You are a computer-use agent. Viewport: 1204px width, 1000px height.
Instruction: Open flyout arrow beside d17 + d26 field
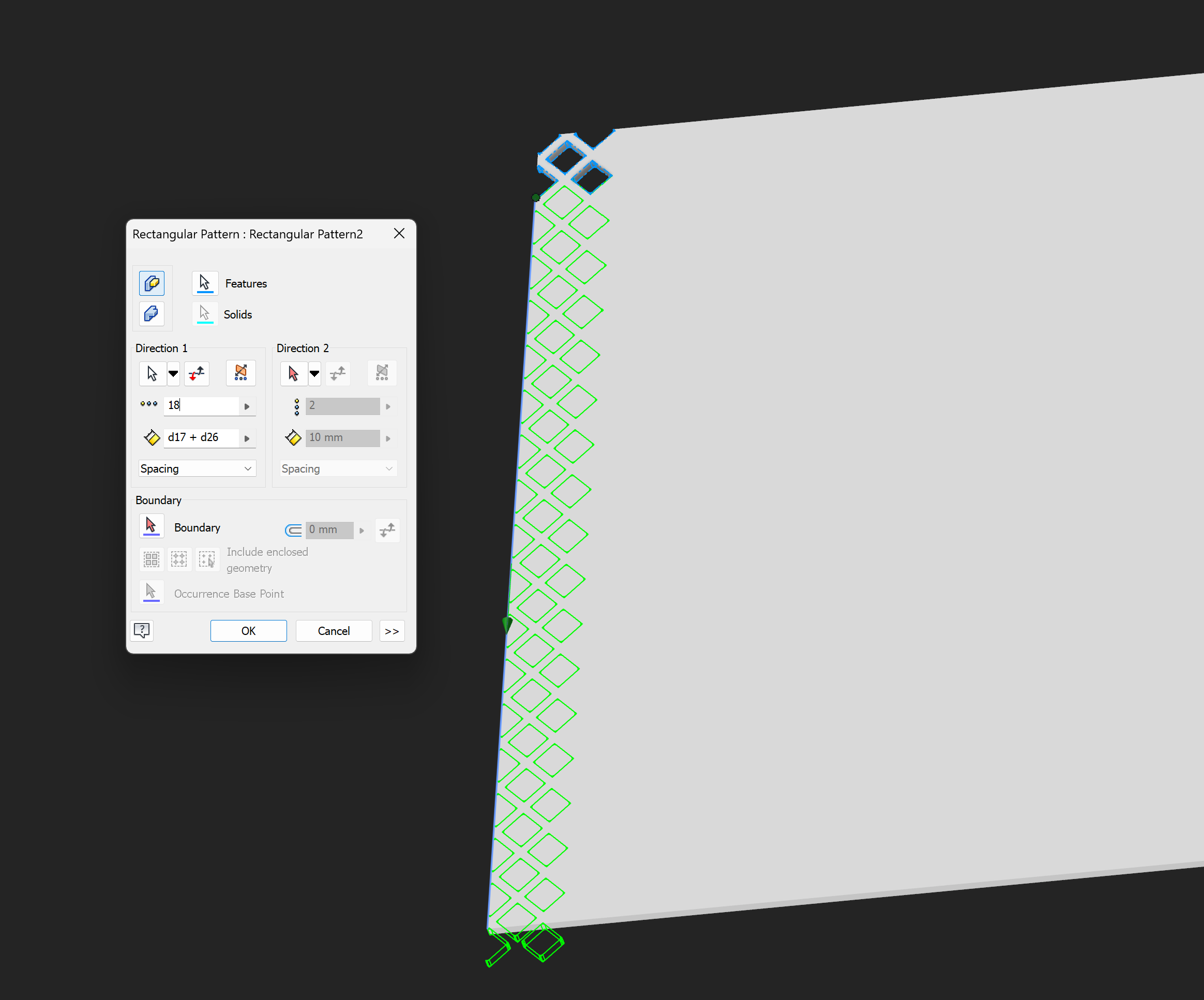pyautogui.click(x=247, y=438)
